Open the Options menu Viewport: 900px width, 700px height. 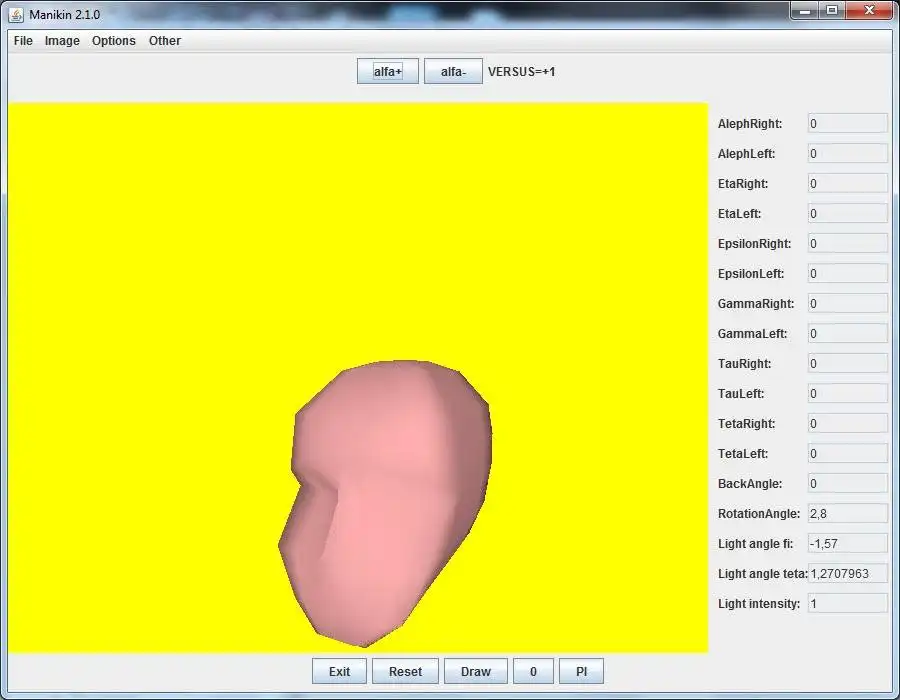114,41
